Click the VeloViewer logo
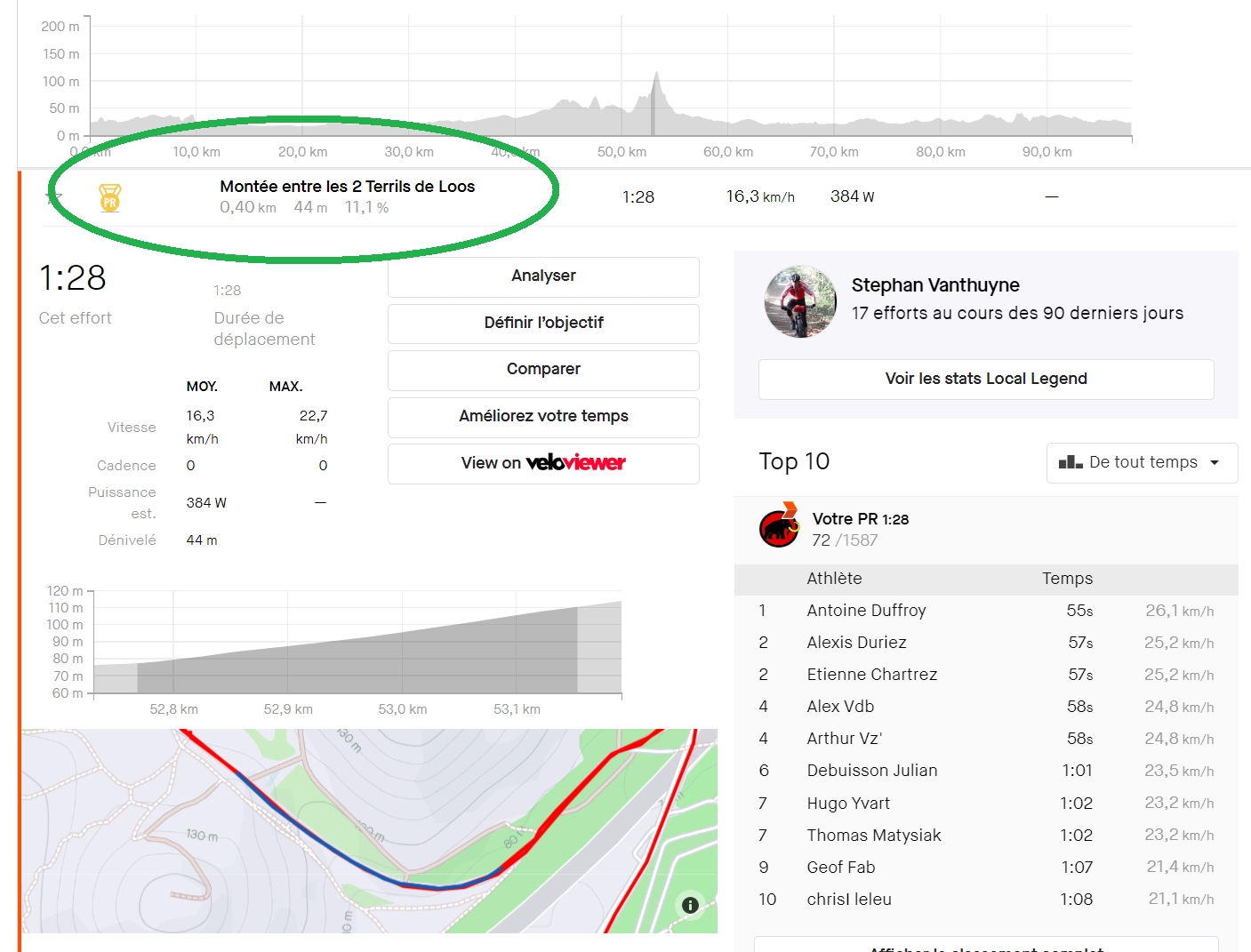The width and height of the screenshot is (1251, 952). [576, 462]
